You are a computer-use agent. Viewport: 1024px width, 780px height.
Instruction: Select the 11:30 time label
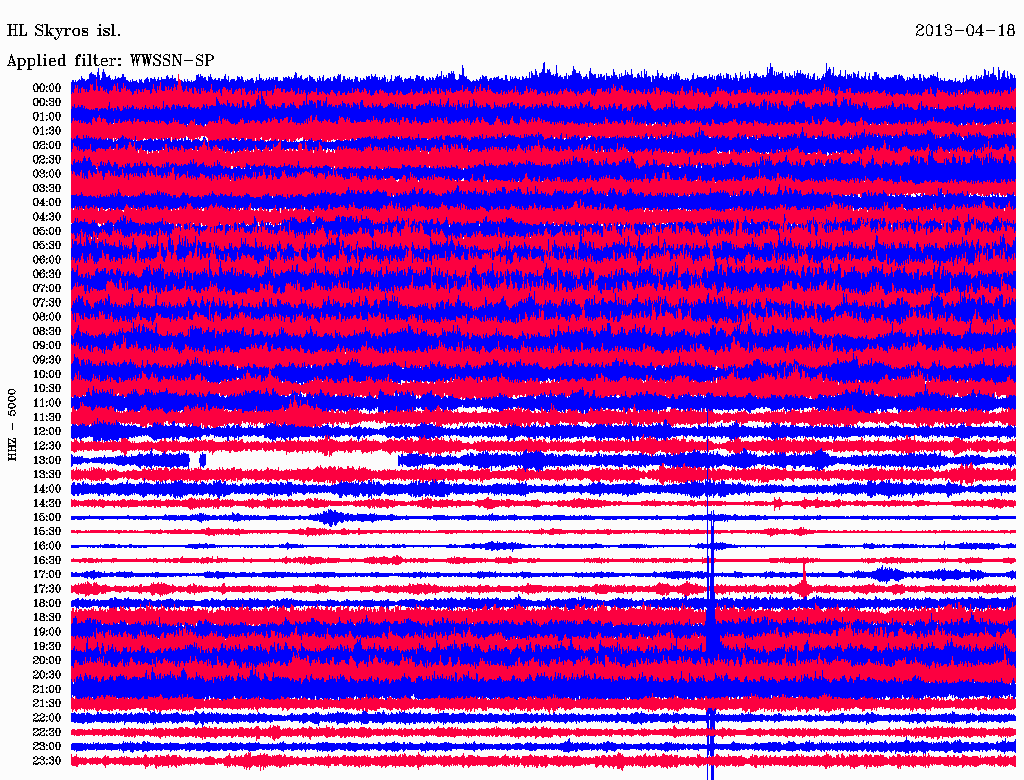(x=47, y=417)
